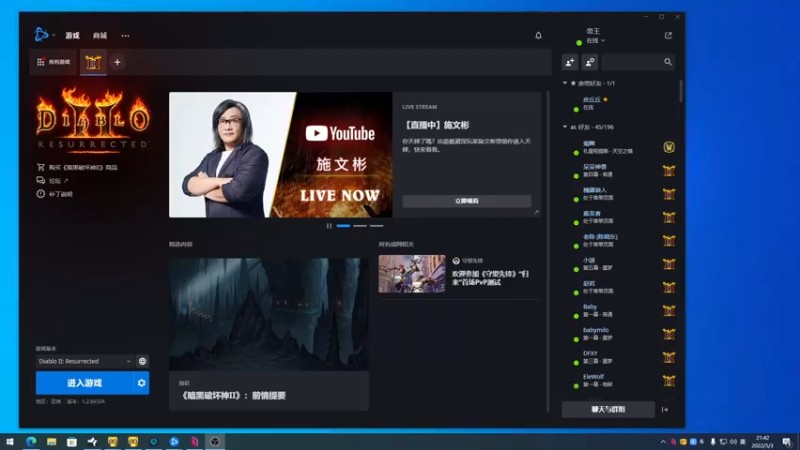Click Diablo icon next to EleWolf

point(669,381)
